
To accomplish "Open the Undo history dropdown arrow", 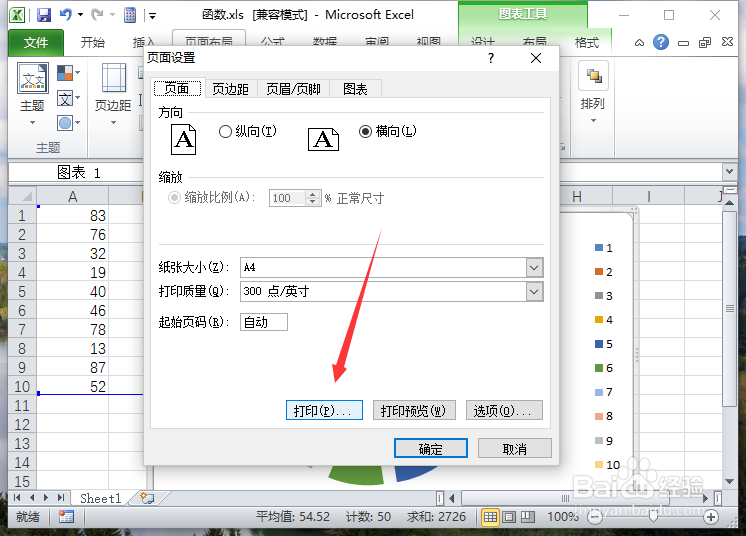I will (80, 15).
